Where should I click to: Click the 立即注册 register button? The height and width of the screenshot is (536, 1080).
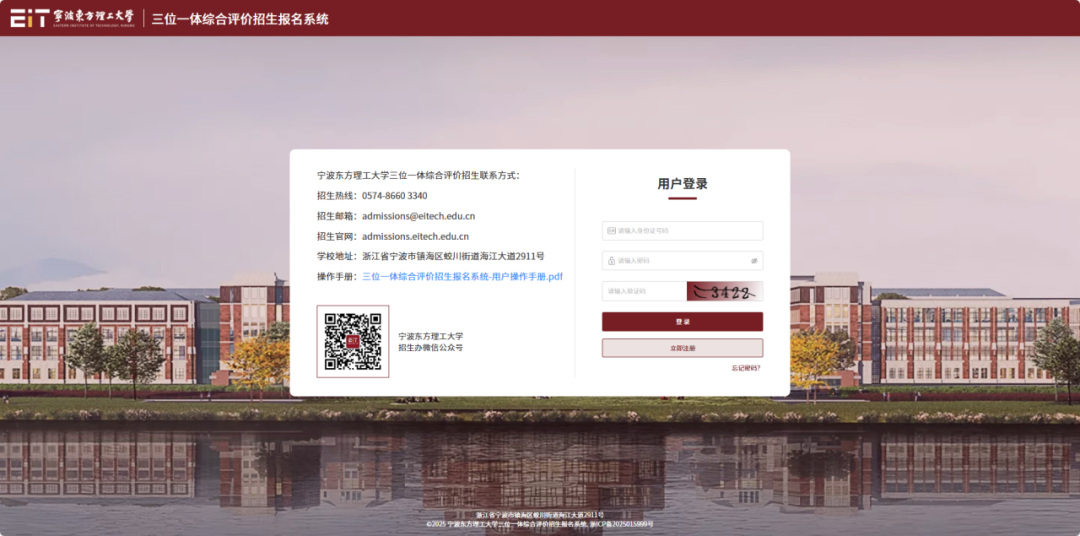click(682, 348)
